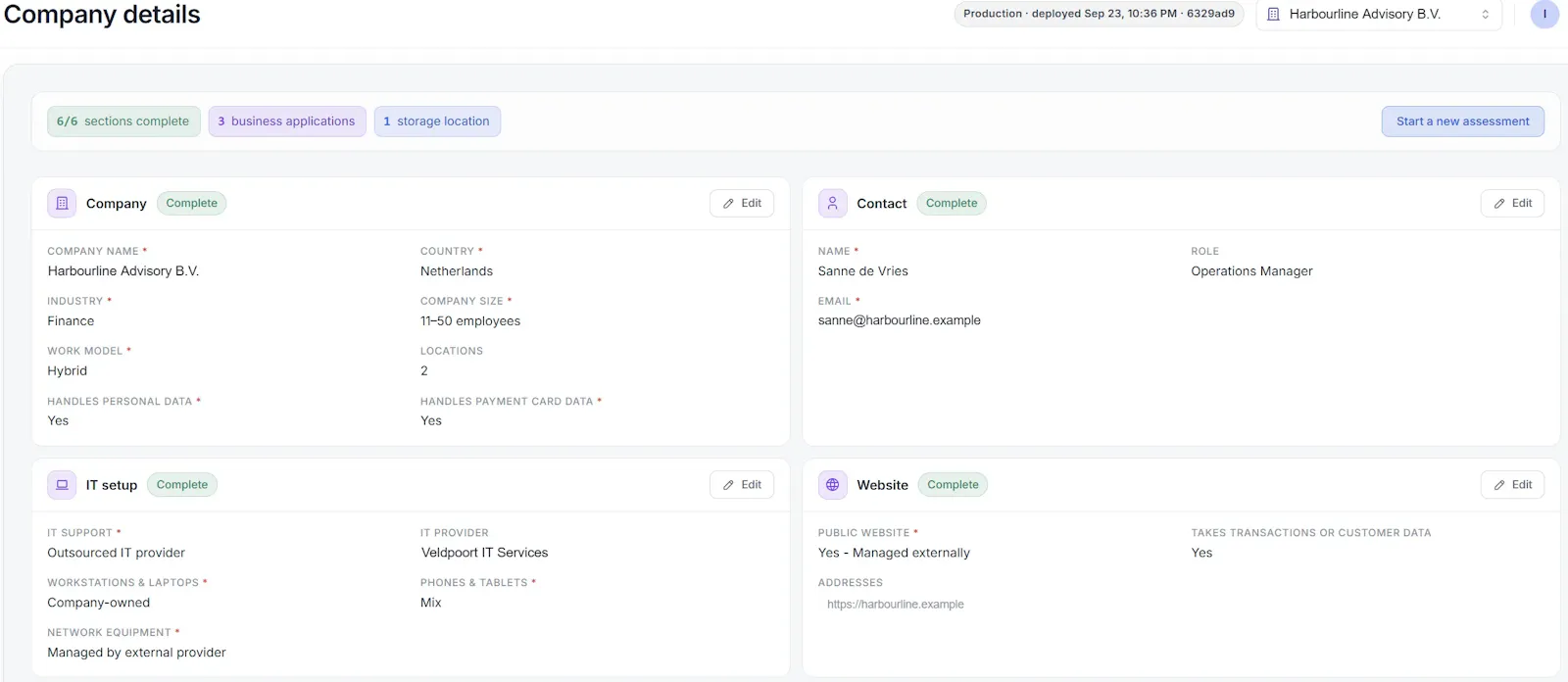Click the Complete badge next to Website
1568x682 pixels.
(953, 484)
